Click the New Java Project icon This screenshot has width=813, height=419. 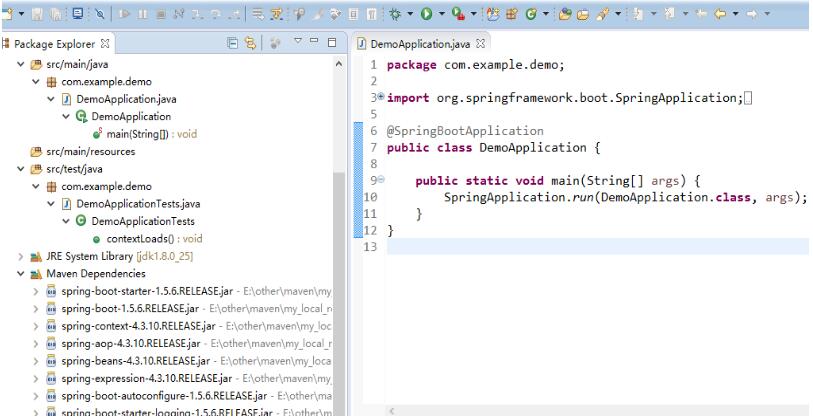(493, 14)
